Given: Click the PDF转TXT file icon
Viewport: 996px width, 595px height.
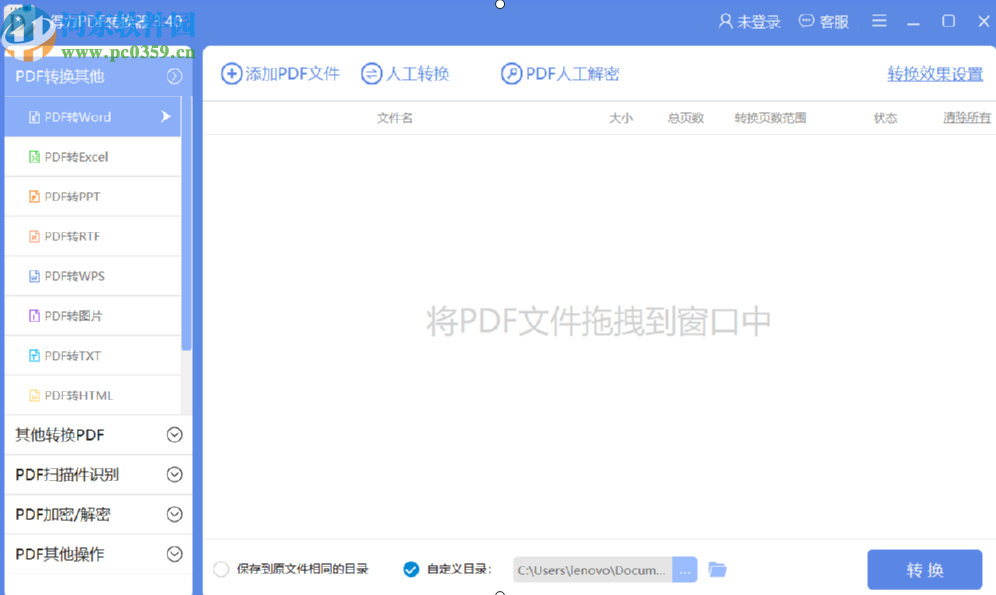Looking at the screenshot, I should (x=34, y=356).
